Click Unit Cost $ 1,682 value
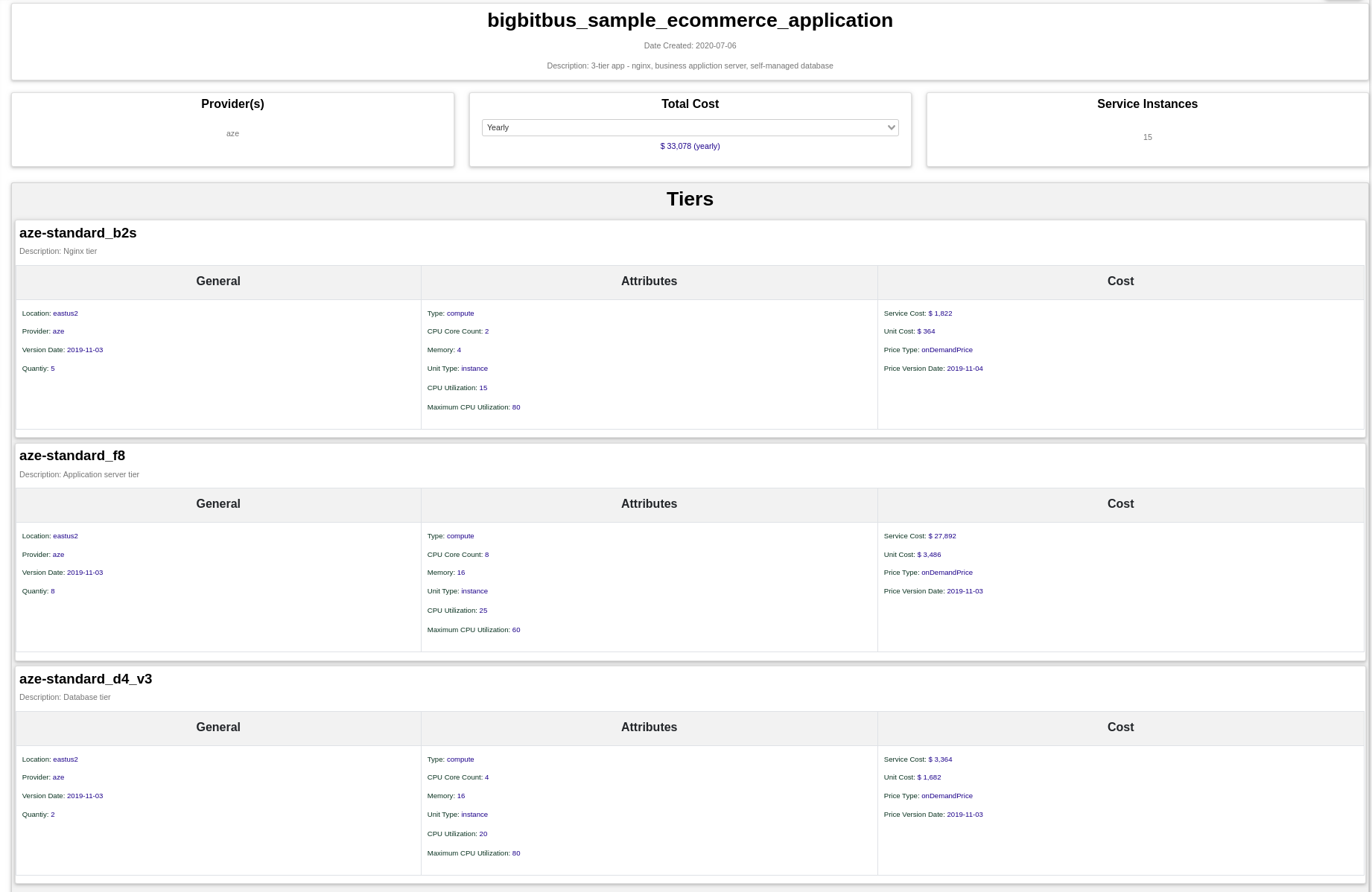This screenshot has width=1372, height=892. pos(929,777)
